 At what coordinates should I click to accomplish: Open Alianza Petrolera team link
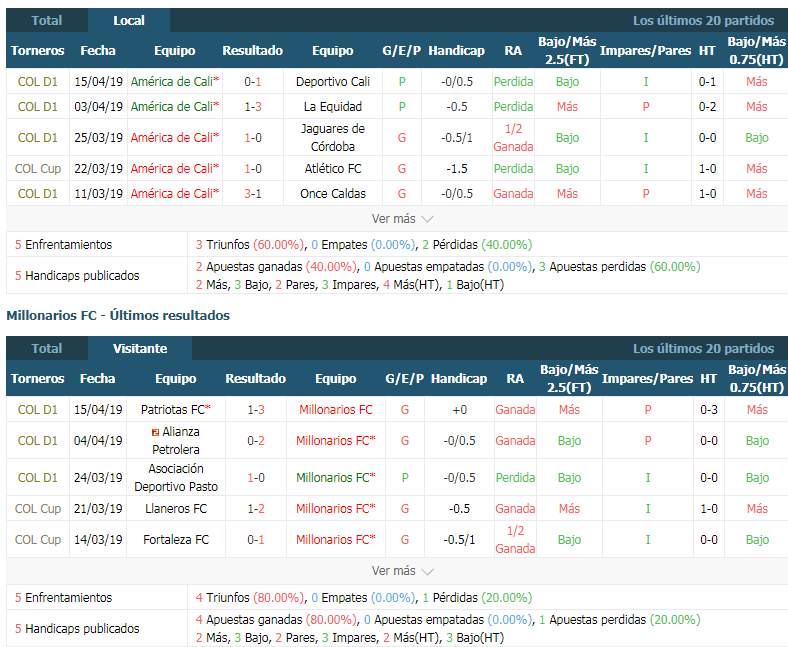click(175, 440)
